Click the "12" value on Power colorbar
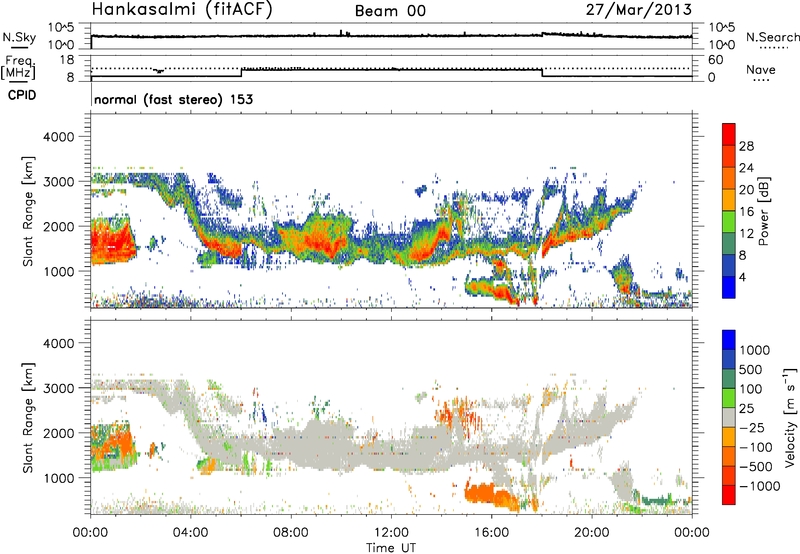Image resolution: width=800 pixels, height=554 pixels. point(746,234)
